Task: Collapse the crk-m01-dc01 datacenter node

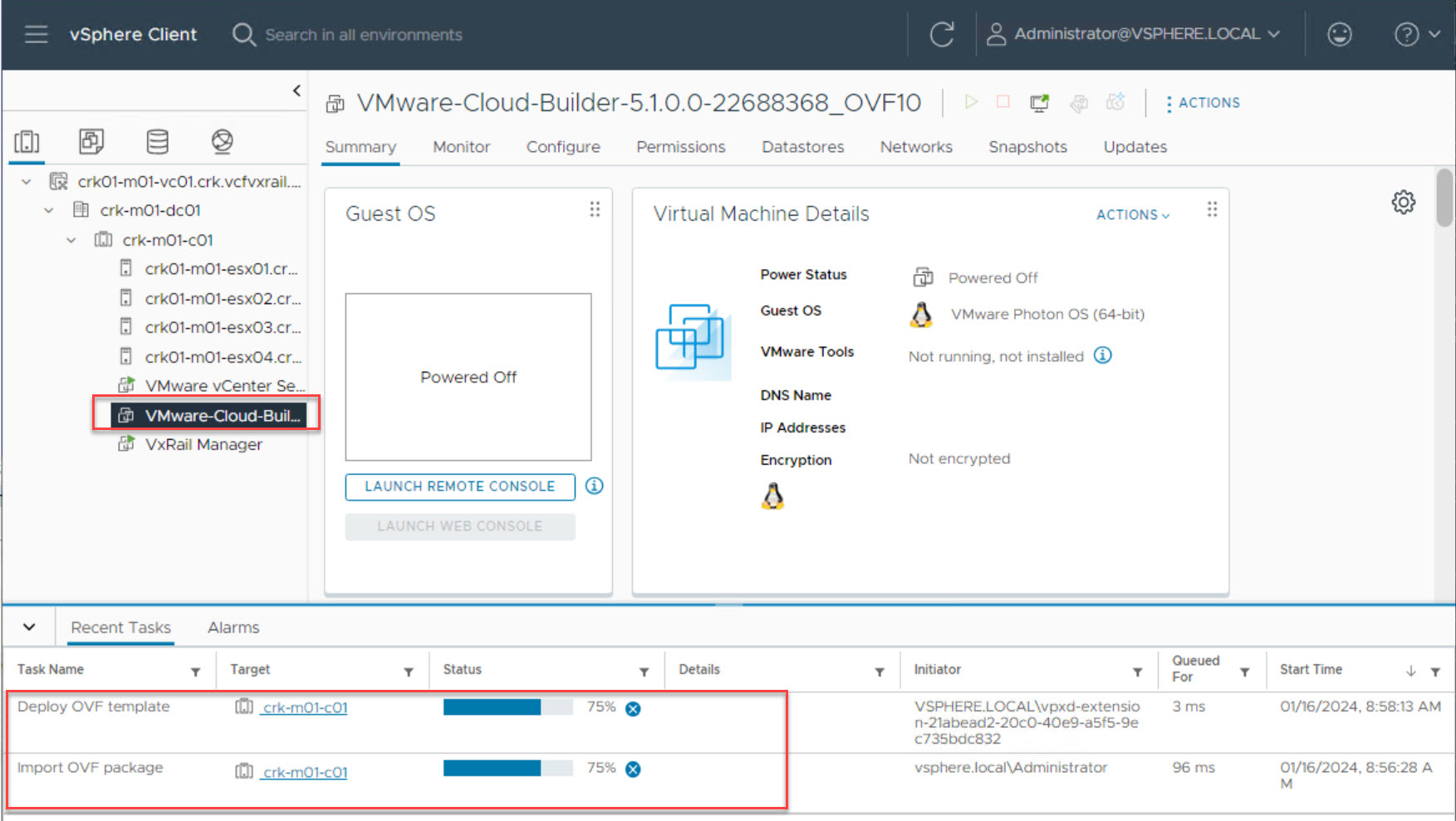Action: [x=49, y=211]
